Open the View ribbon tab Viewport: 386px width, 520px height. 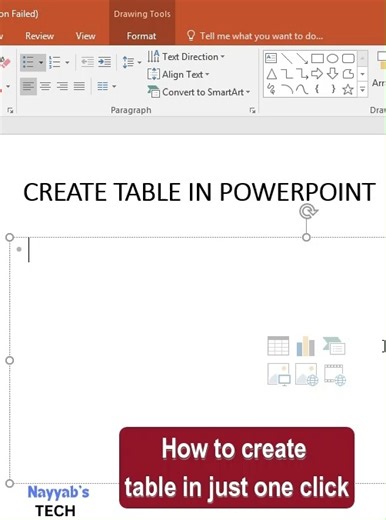pos(85,36)
